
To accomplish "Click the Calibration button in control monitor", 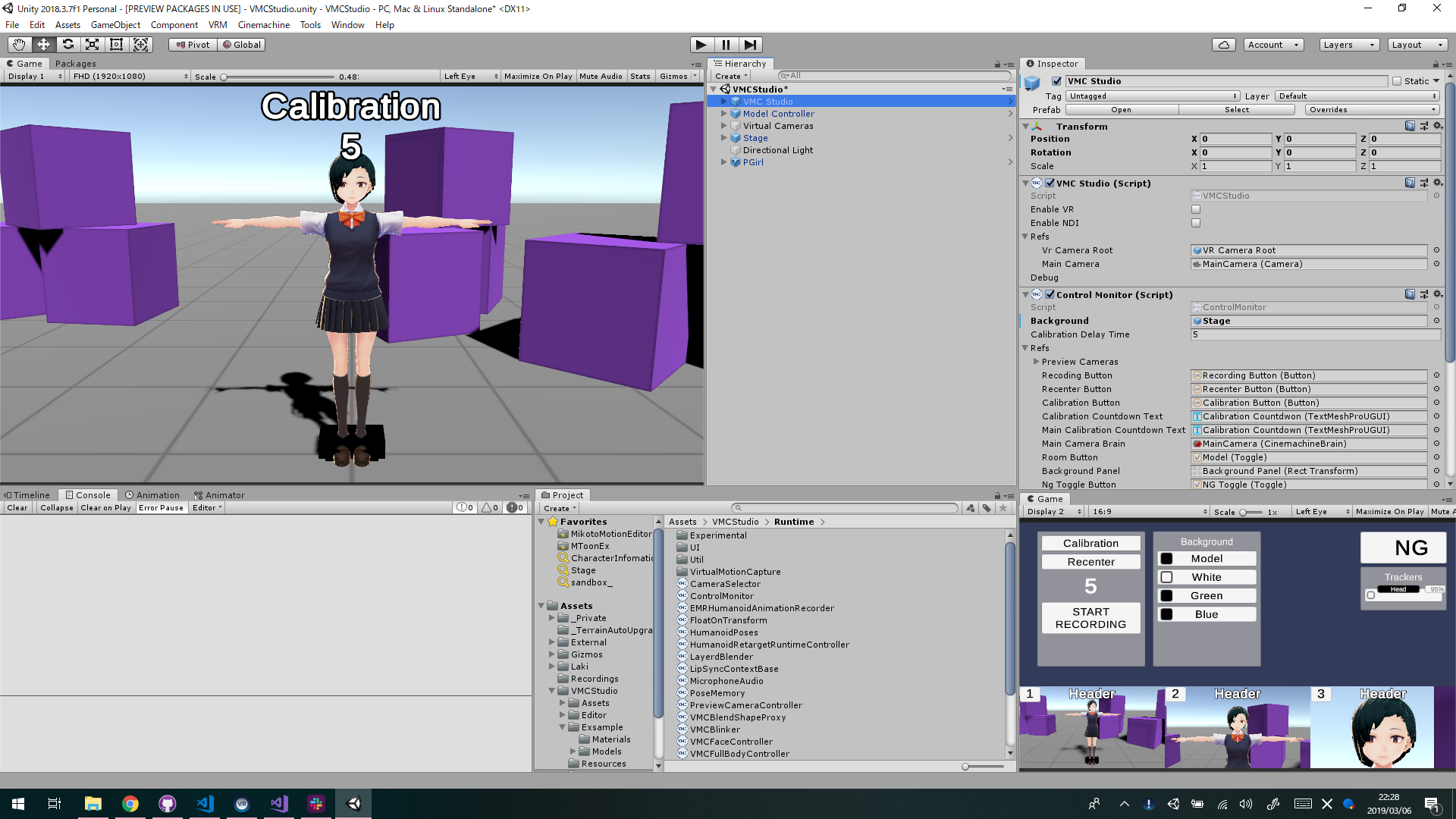I will [x=1090, y=543].
